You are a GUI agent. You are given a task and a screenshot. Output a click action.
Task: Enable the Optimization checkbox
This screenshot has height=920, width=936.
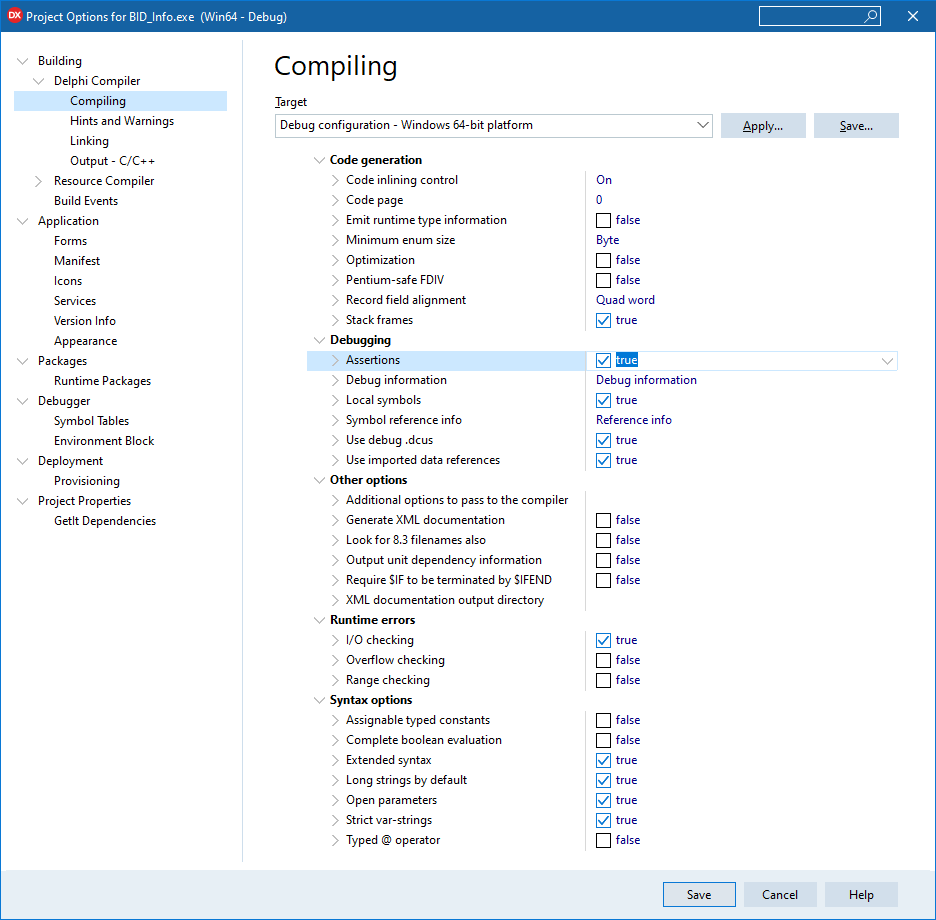point(603,260)
